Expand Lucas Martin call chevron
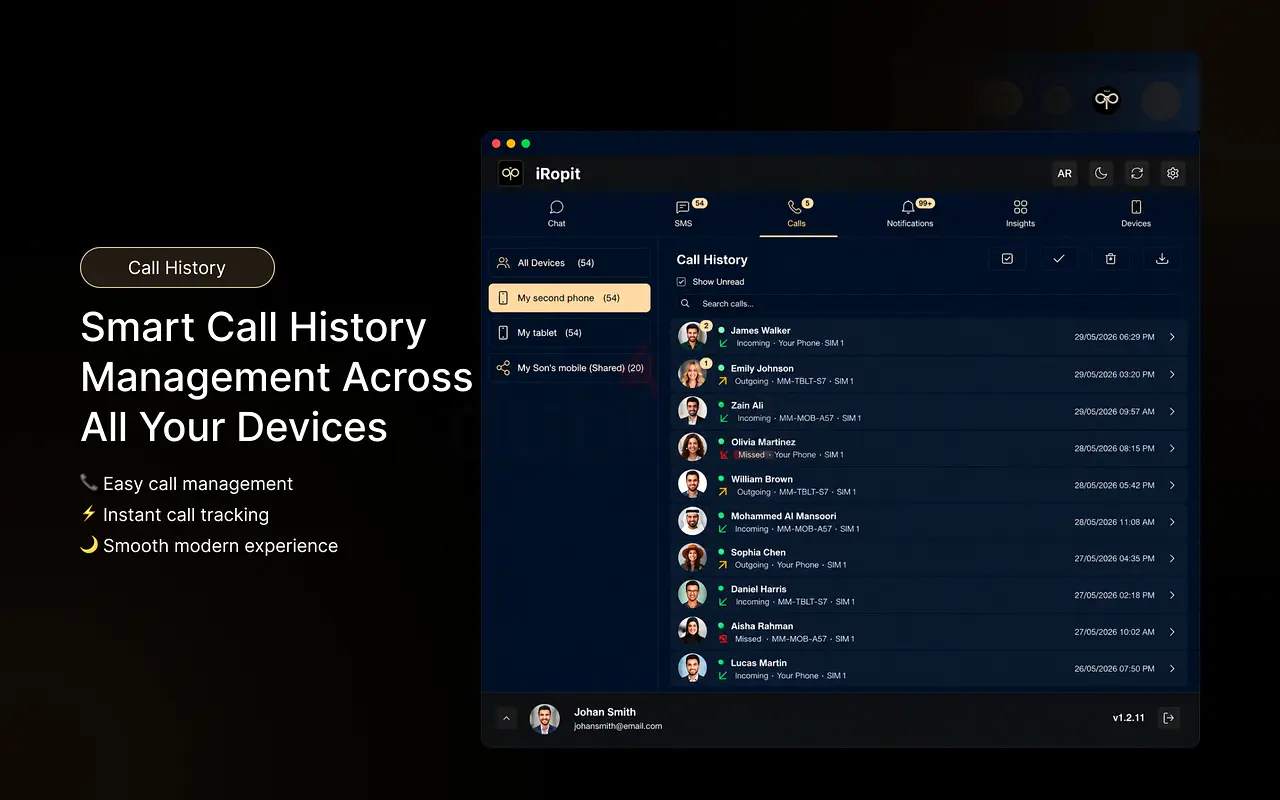 [x=1172, y=669]
